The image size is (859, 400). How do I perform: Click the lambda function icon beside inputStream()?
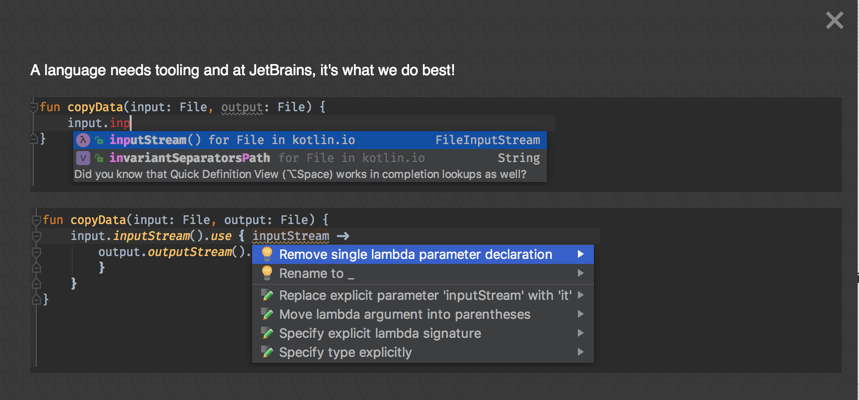83,140
